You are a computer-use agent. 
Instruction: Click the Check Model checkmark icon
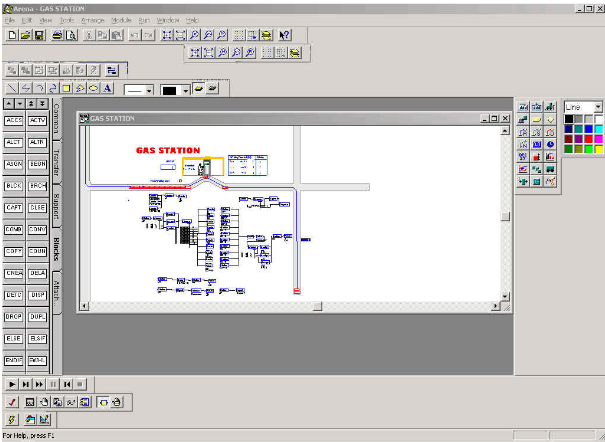12,402
